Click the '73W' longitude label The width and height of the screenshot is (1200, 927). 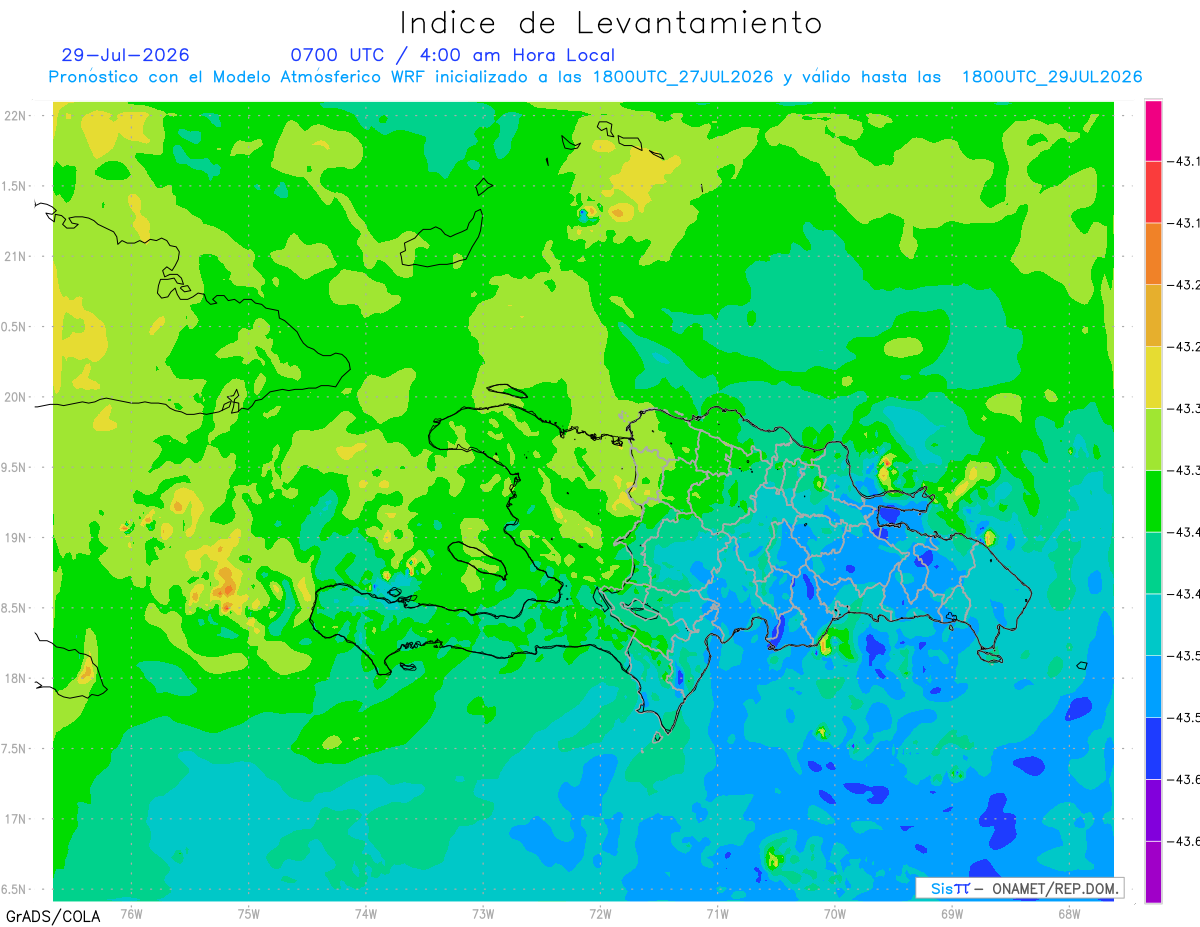pos(483,914)
